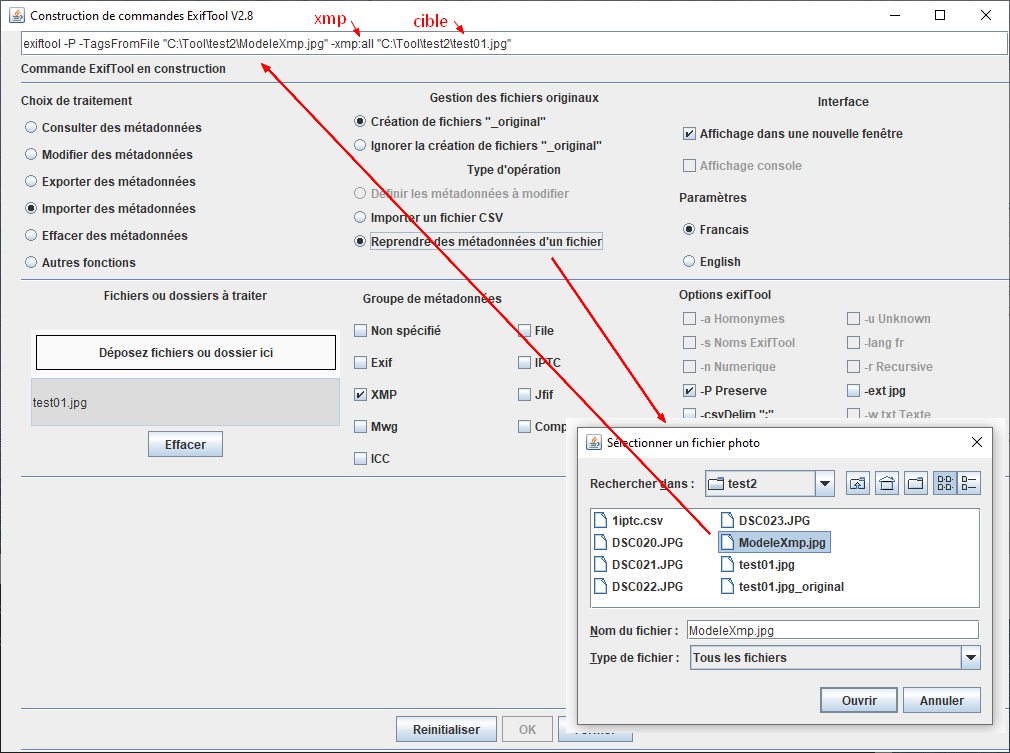
Task: Select Importer un fichier CSV
Action: pos(360,218)
